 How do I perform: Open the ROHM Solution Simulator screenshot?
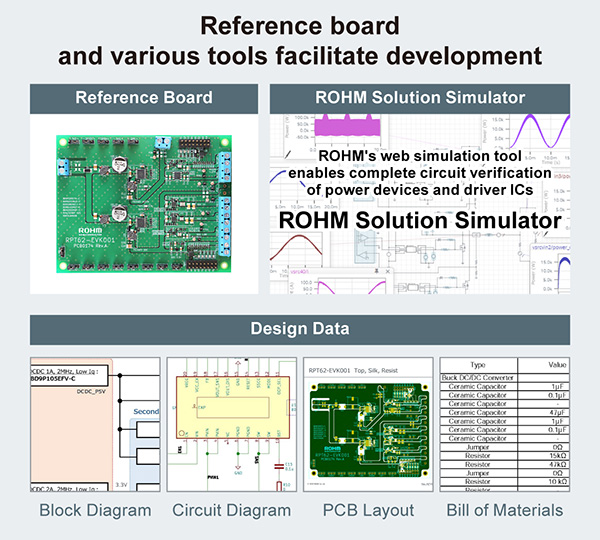420,204
